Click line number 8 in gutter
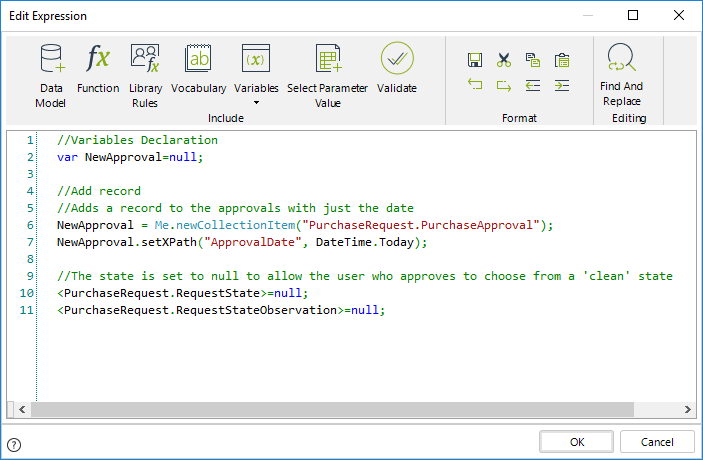 coord(30,259)
